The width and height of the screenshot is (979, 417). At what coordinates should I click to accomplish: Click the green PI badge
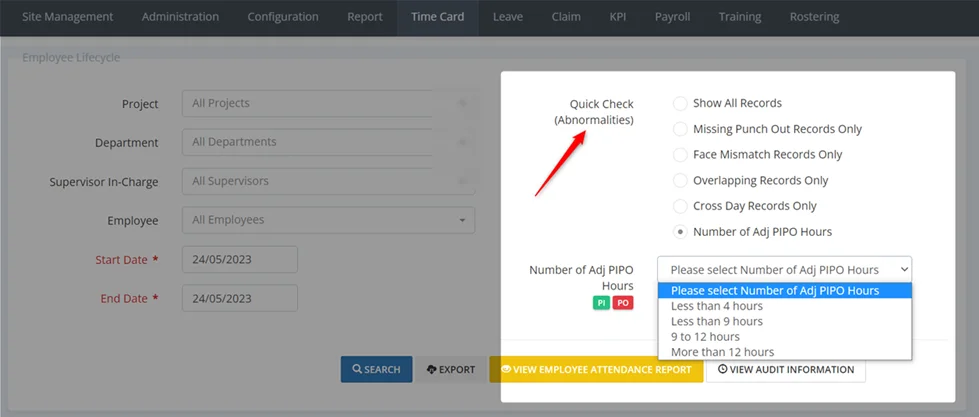coord(601,303)
